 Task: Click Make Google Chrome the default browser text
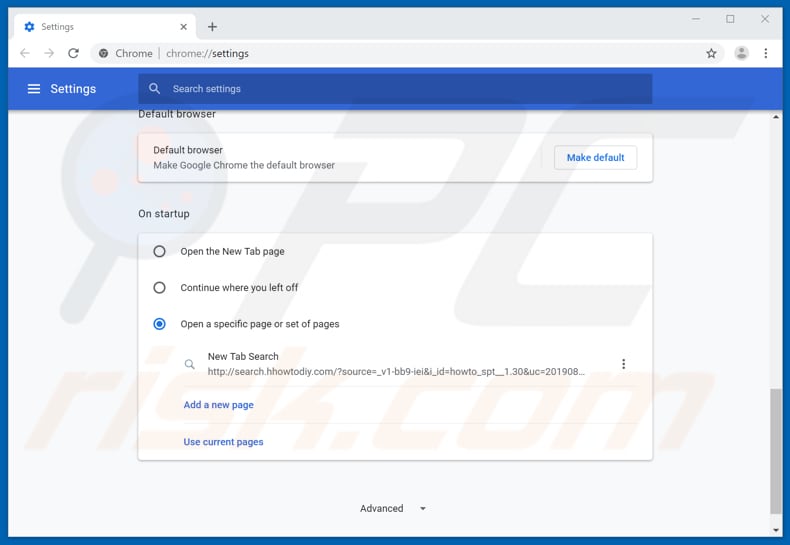point(244,165)
